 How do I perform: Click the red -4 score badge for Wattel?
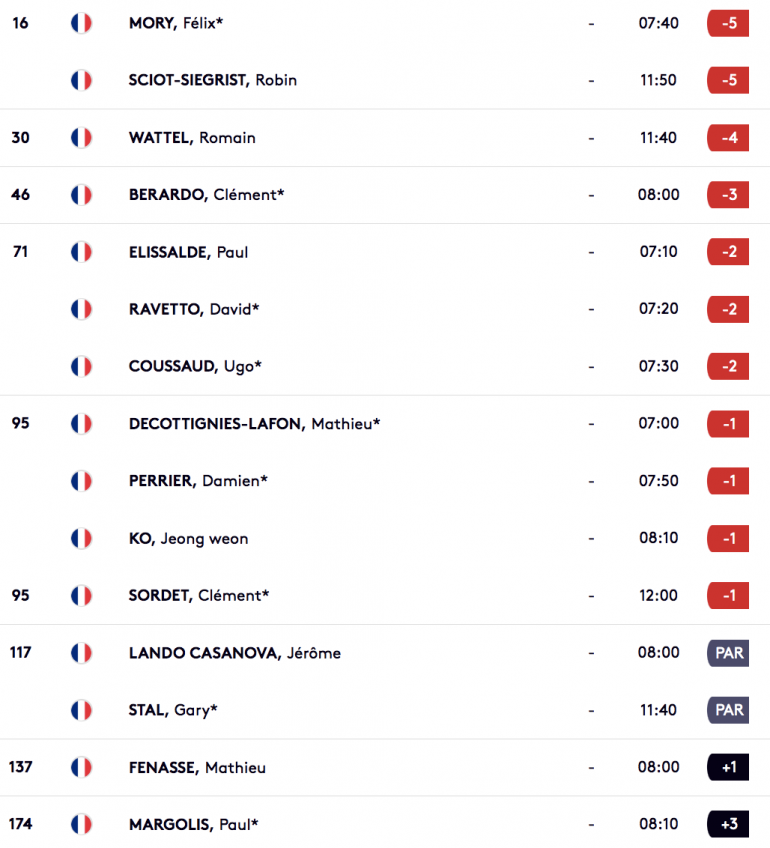(728, 138)
